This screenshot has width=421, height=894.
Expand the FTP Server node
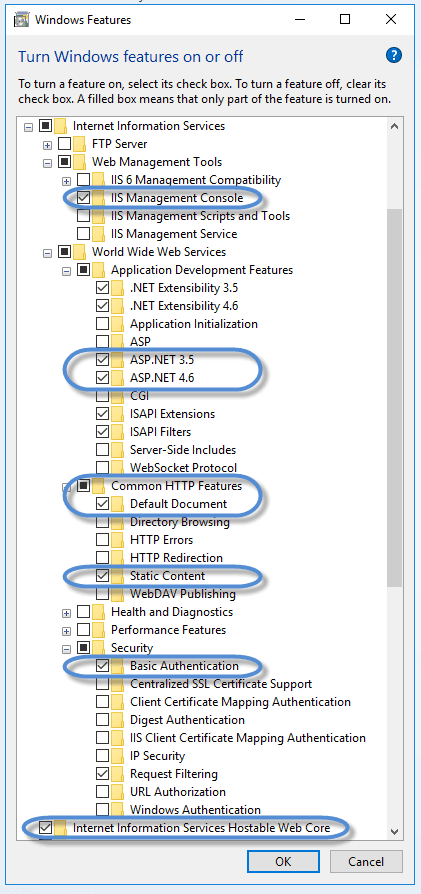coord(47,144)
